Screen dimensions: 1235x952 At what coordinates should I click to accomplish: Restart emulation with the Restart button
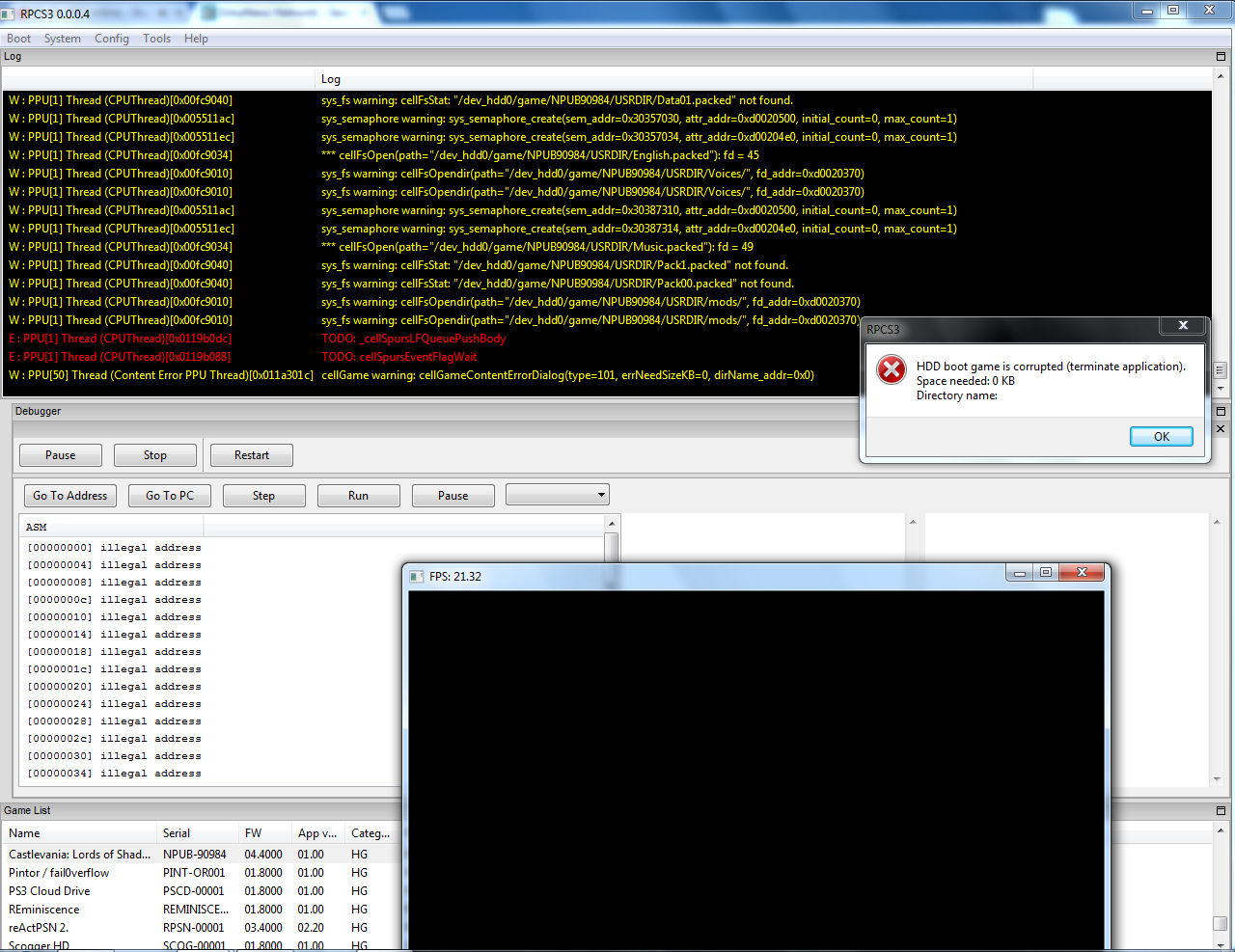click(x=251, y=455)
